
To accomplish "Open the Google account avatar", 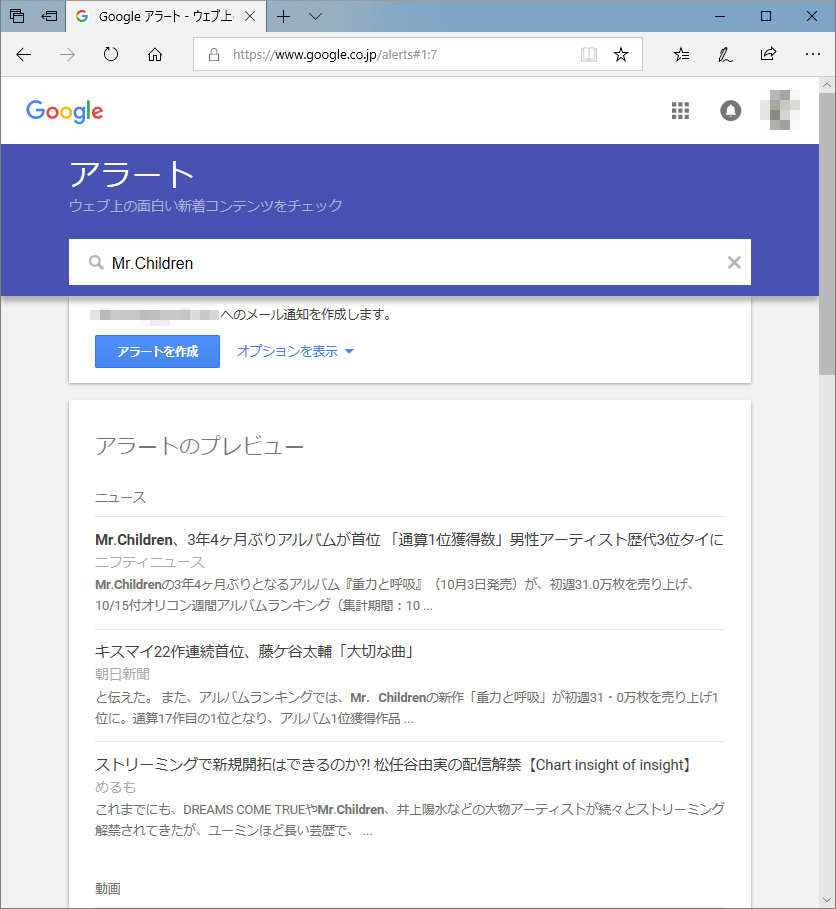I will click(x=780, y=110).
